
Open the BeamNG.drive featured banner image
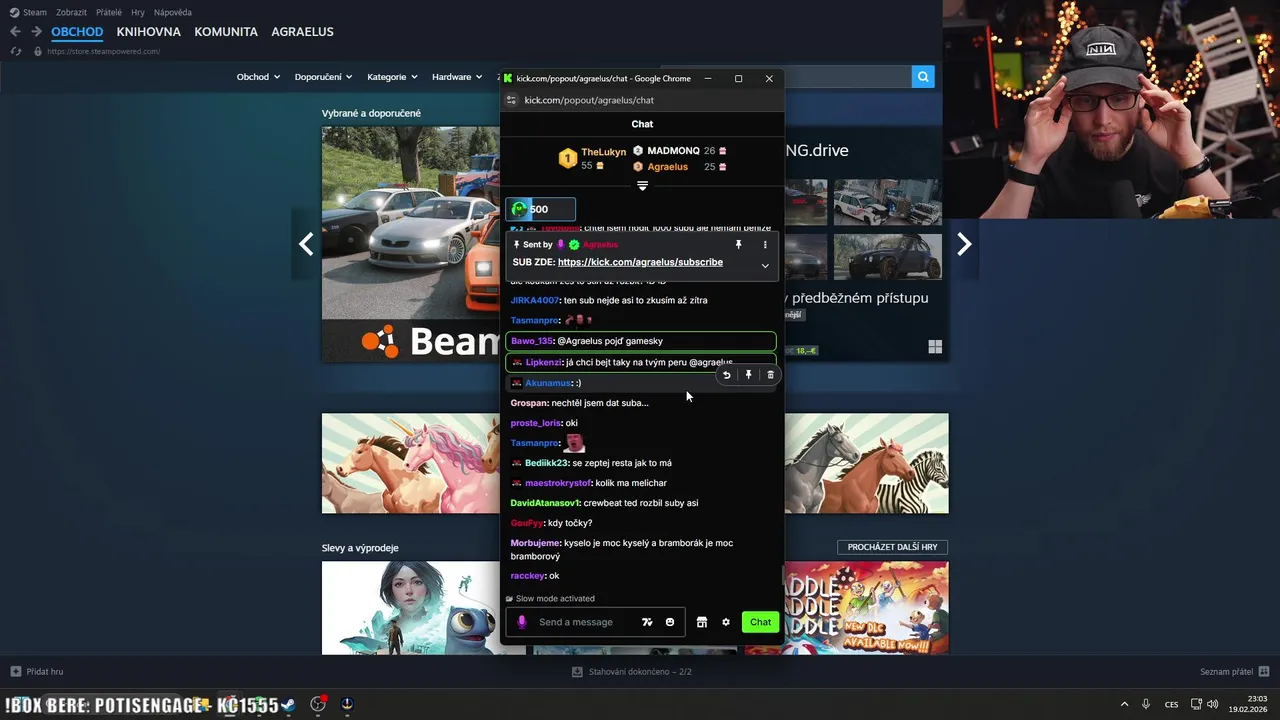411,244
